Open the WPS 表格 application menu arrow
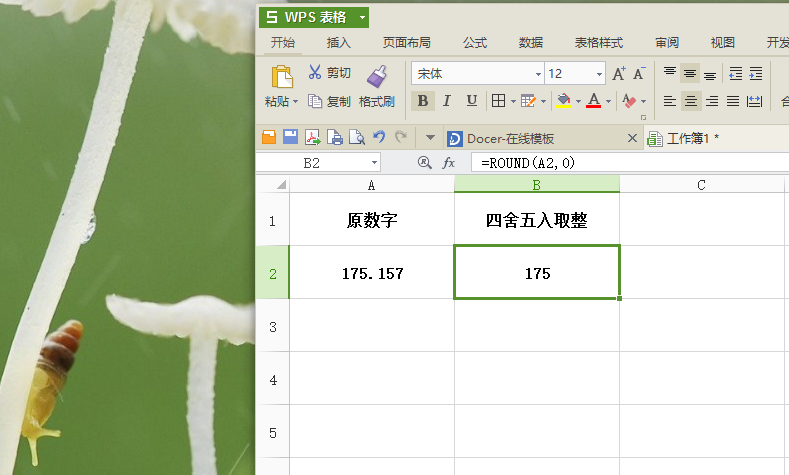This screenshot has width=789, height=475. tap(362, 18)
